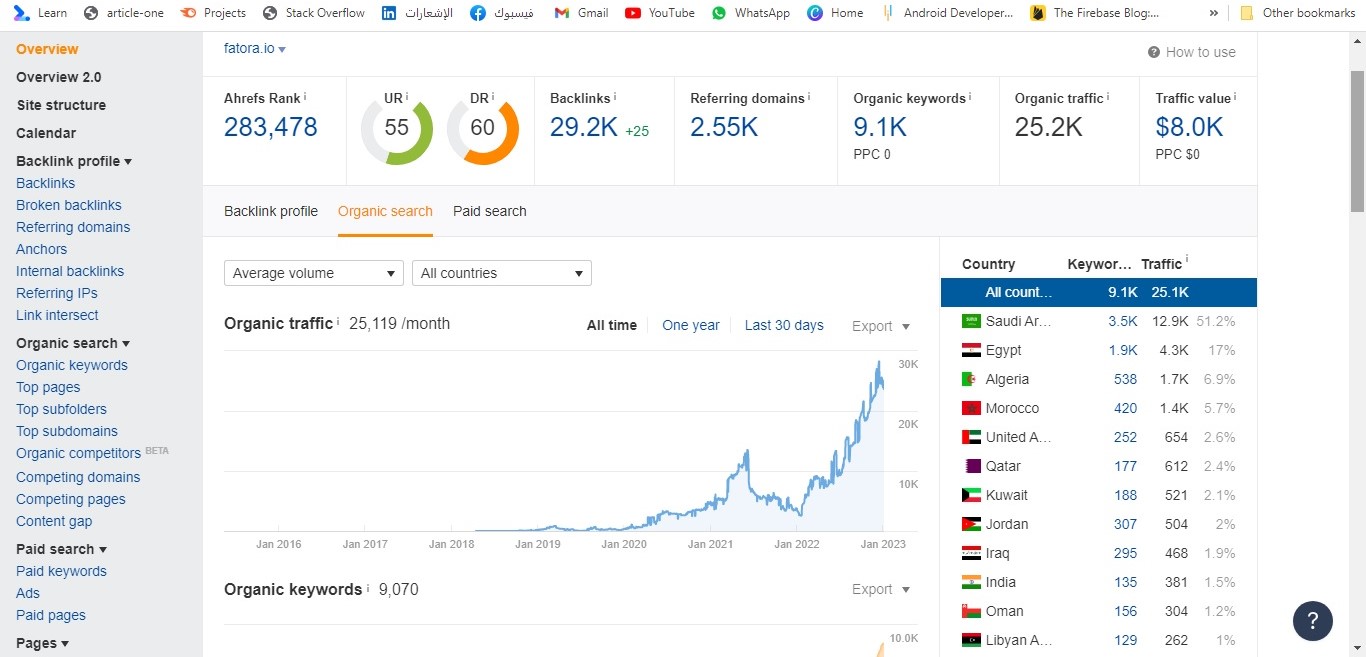This screenshot has height=657, width=1366.
Task: Click the Stack Overflow bookmark
Action: [x=313, y=13]
